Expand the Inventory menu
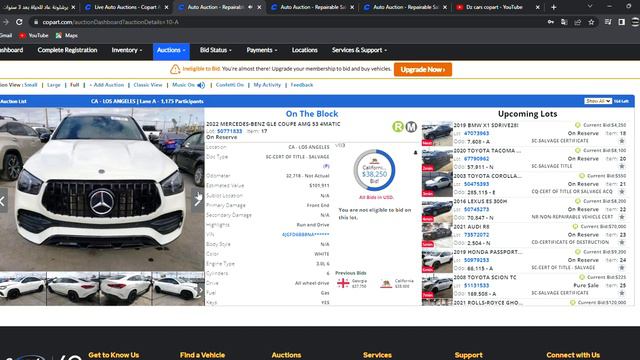640x360 pixels. 127,50
